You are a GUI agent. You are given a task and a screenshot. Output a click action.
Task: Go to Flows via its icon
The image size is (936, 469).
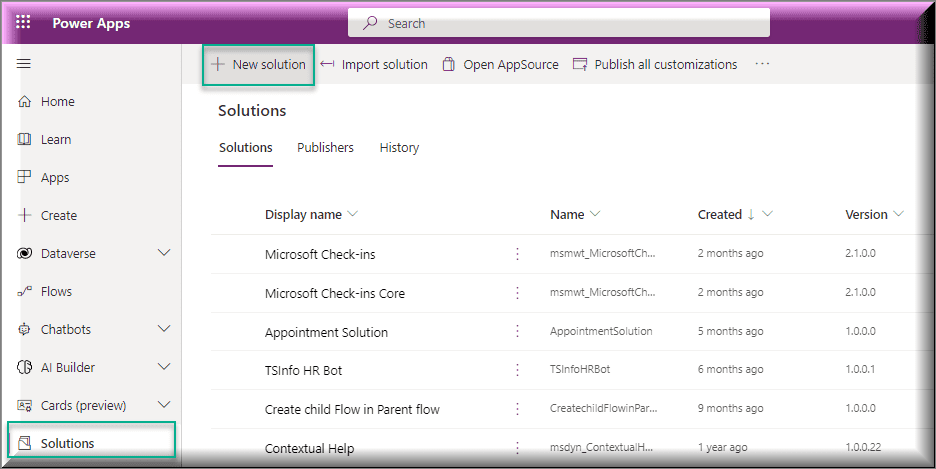pyautogui.click(x=24, y=291)
